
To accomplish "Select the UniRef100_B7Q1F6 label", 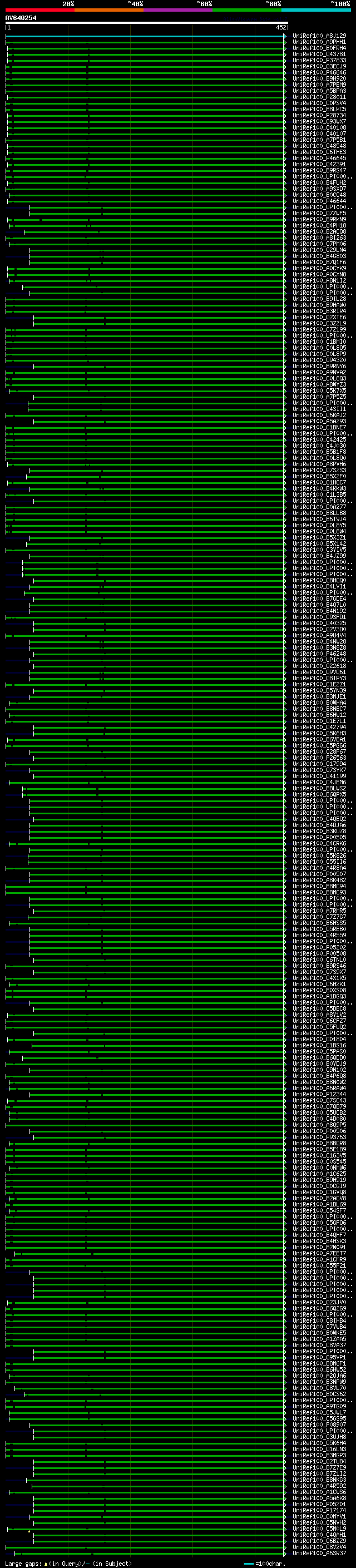I will pyautogui.click(x=319, y=263).
